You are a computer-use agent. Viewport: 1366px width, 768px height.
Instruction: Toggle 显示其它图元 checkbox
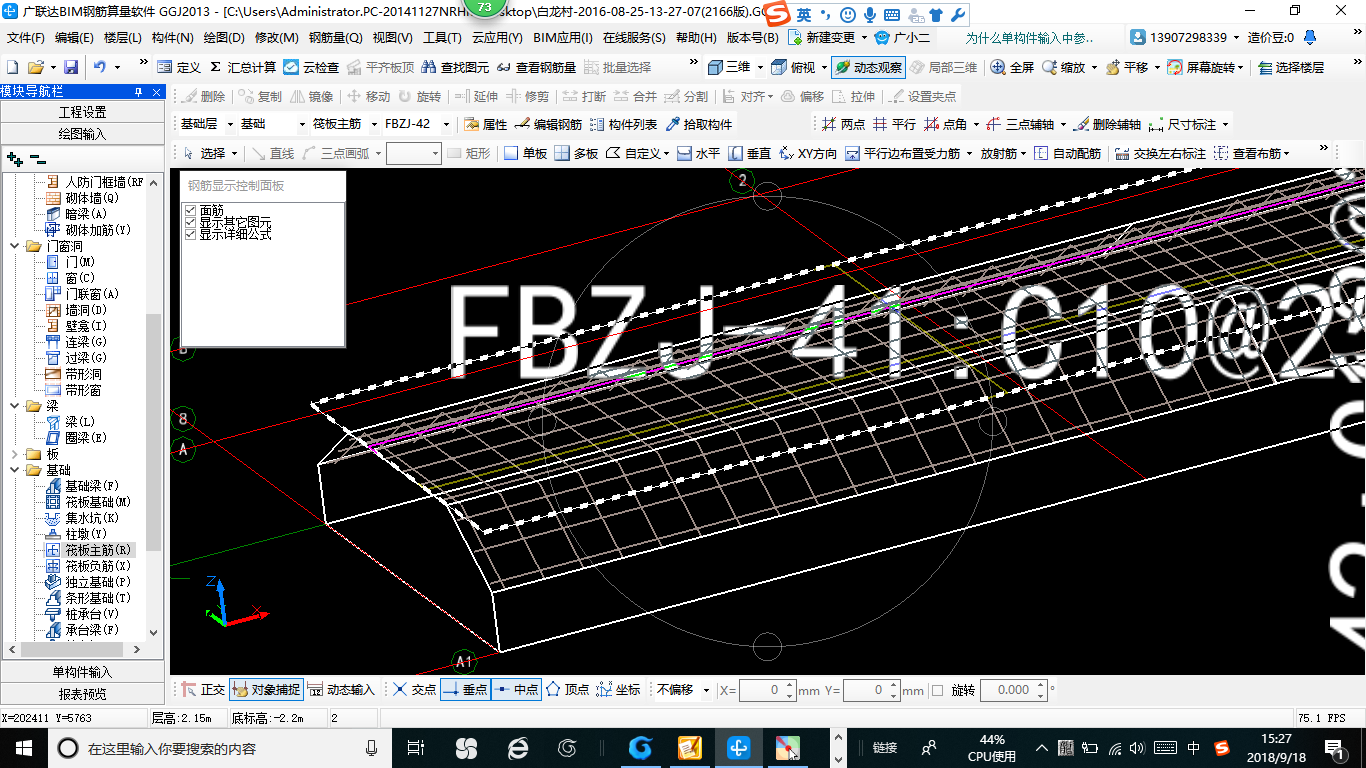point(190,222)
